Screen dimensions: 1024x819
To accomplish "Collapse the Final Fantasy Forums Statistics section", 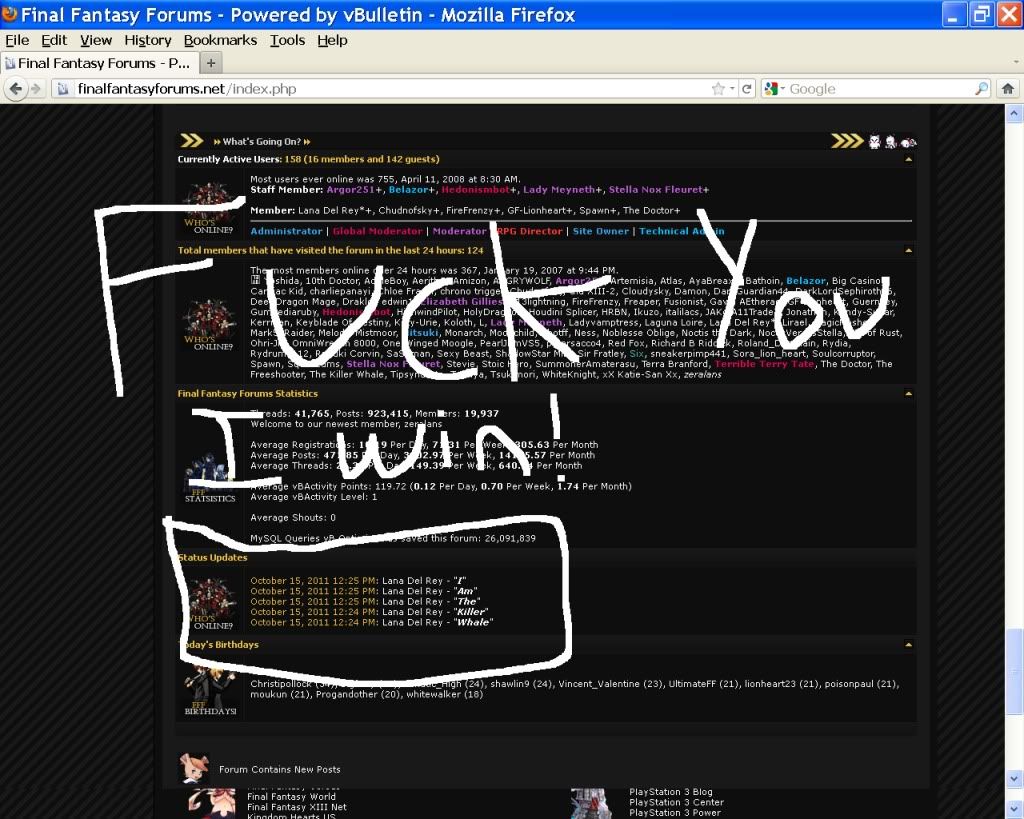I will [x=908, y=394].
